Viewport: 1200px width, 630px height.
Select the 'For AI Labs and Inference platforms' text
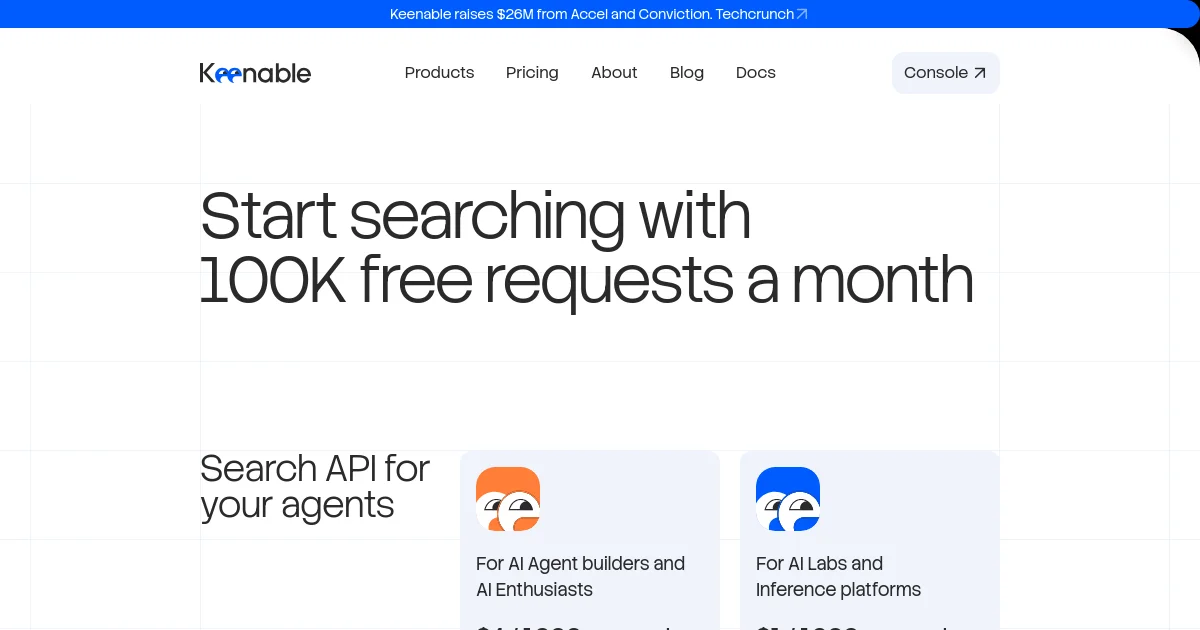pyautogui.click(x=838, y=576)
